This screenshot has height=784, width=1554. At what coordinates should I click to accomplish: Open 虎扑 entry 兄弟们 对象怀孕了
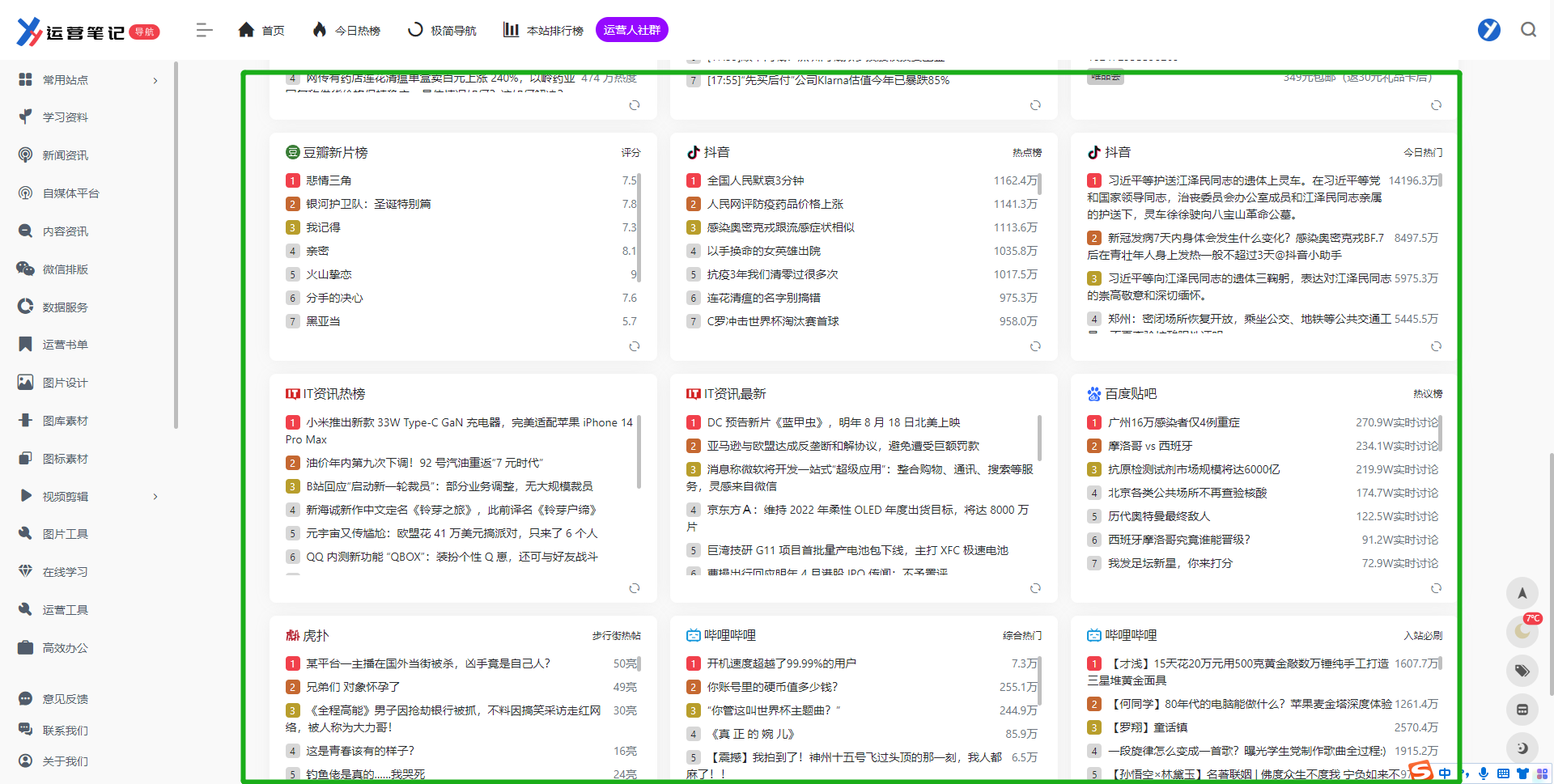(353, 687)
